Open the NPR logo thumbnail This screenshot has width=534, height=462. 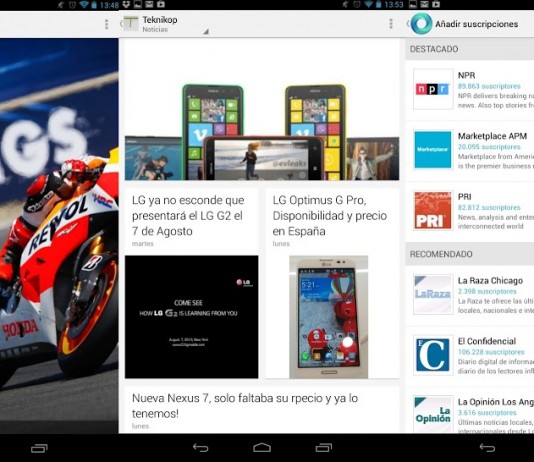click(x=433, y=89)
